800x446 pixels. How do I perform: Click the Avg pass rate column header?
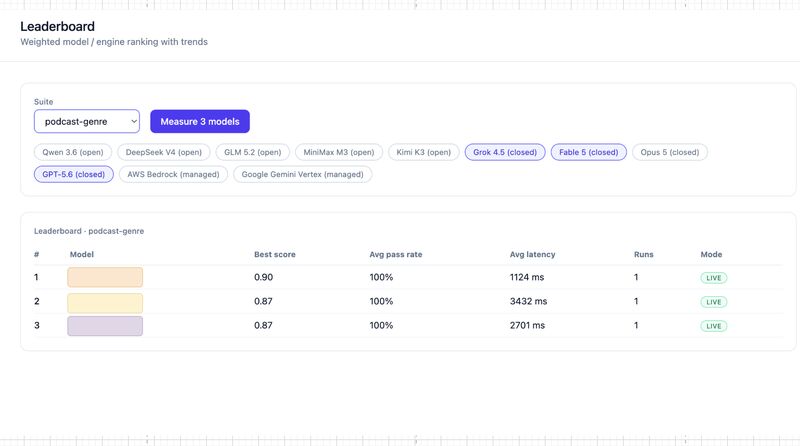[x=395, y=254]
